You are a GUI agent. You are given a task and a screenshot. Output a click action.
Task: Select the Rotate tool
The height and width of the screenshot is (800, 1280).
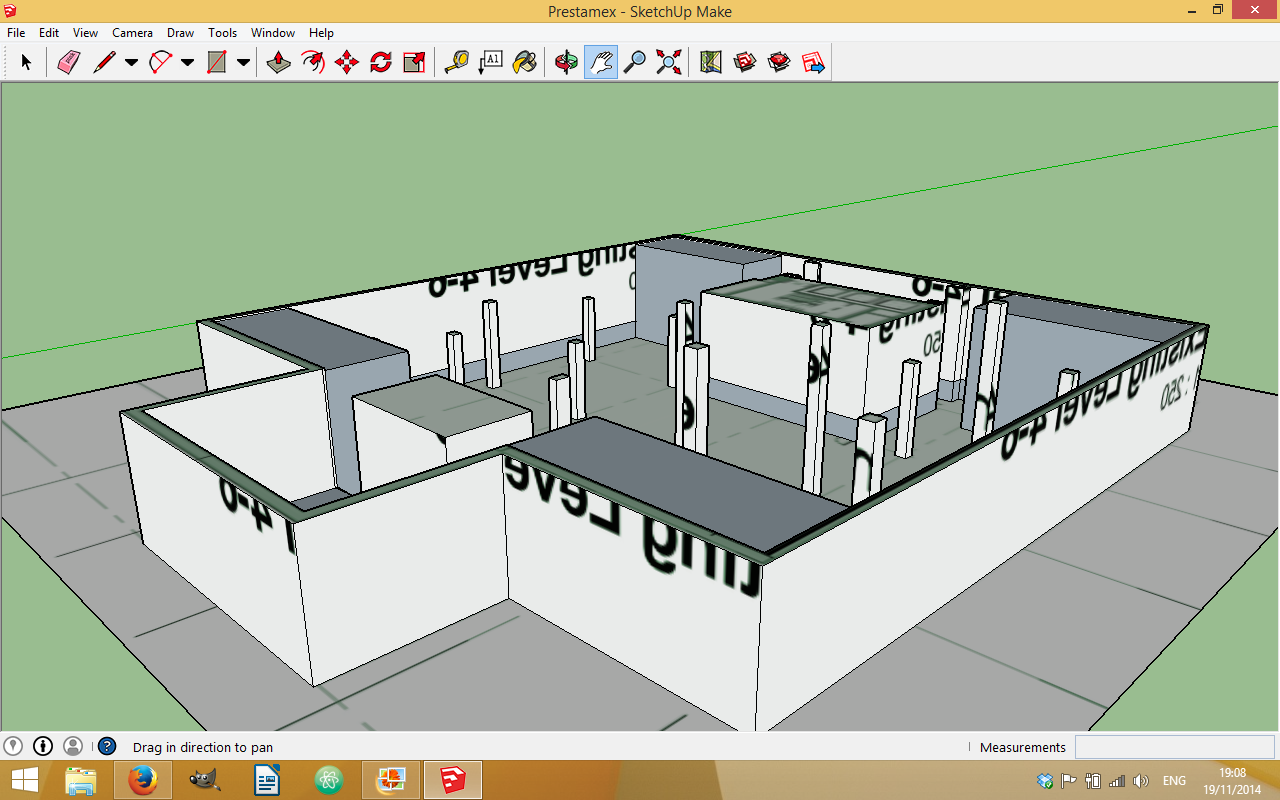tap(380, 63)
